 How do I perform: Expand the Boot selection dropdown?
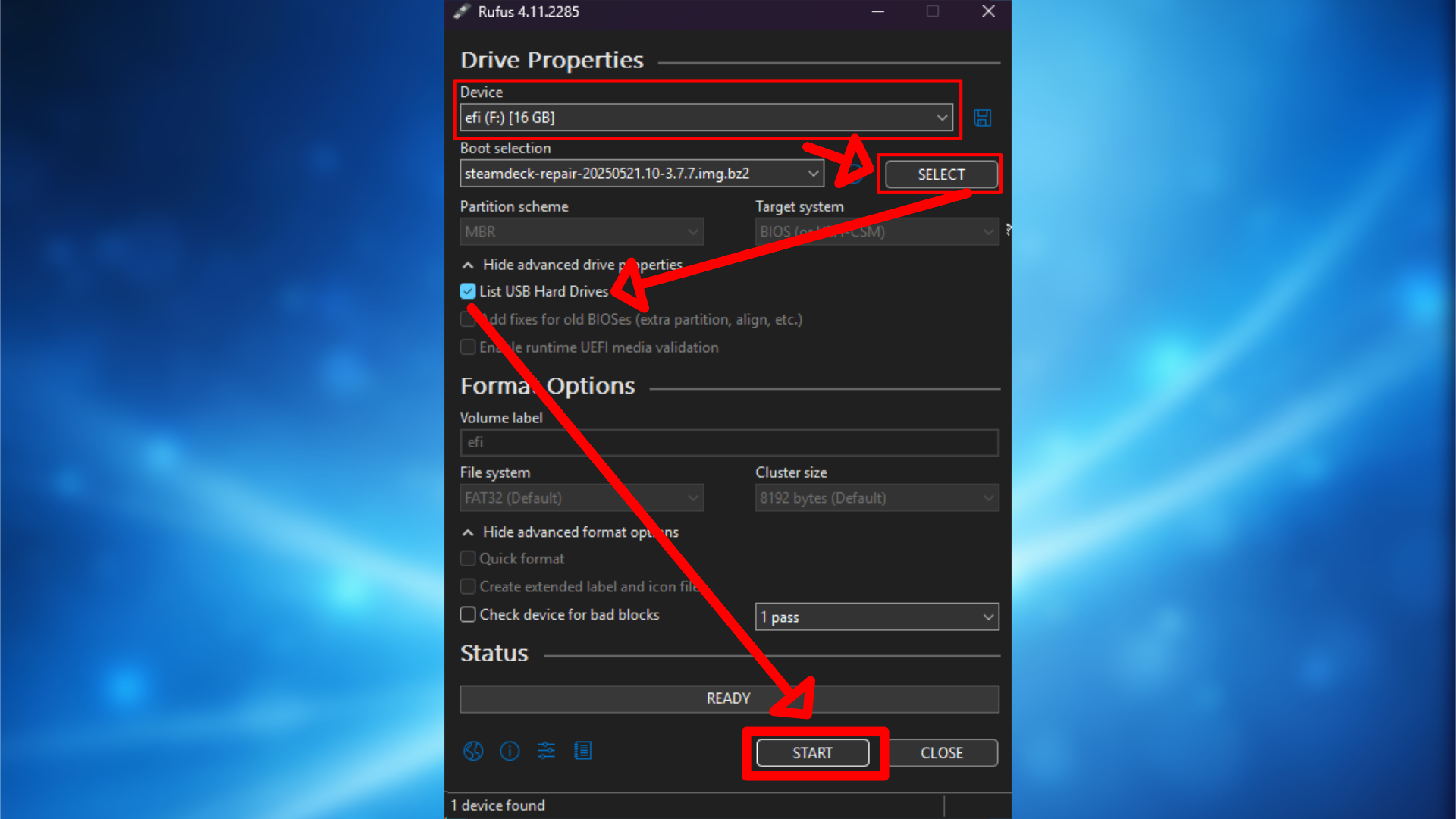(813, 174)
